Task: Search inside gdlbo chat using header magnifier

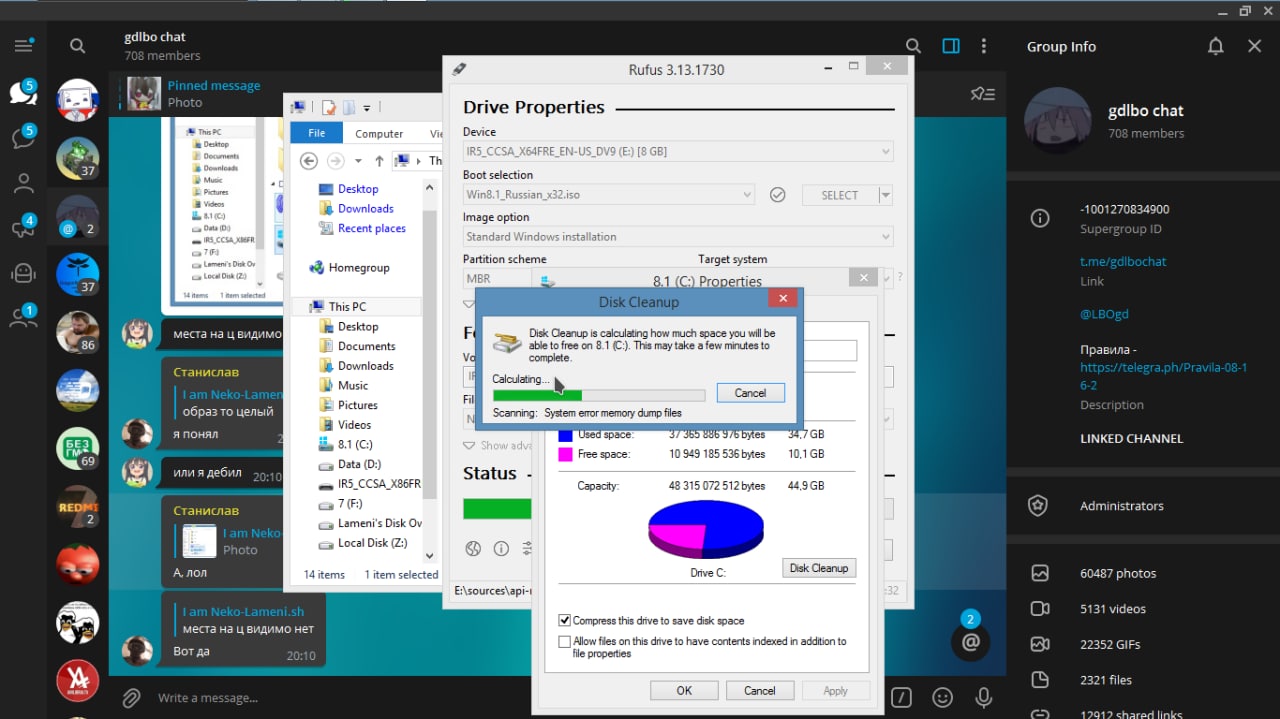Action: 913,46
